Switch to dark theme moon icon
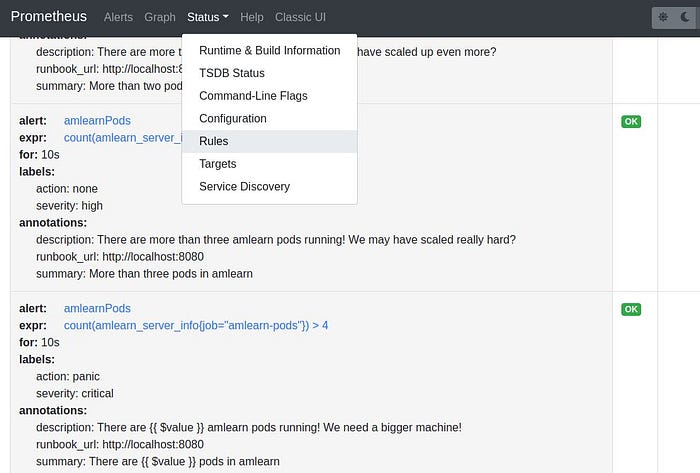This screenshot has height=473, width=700. click(685, 17)
